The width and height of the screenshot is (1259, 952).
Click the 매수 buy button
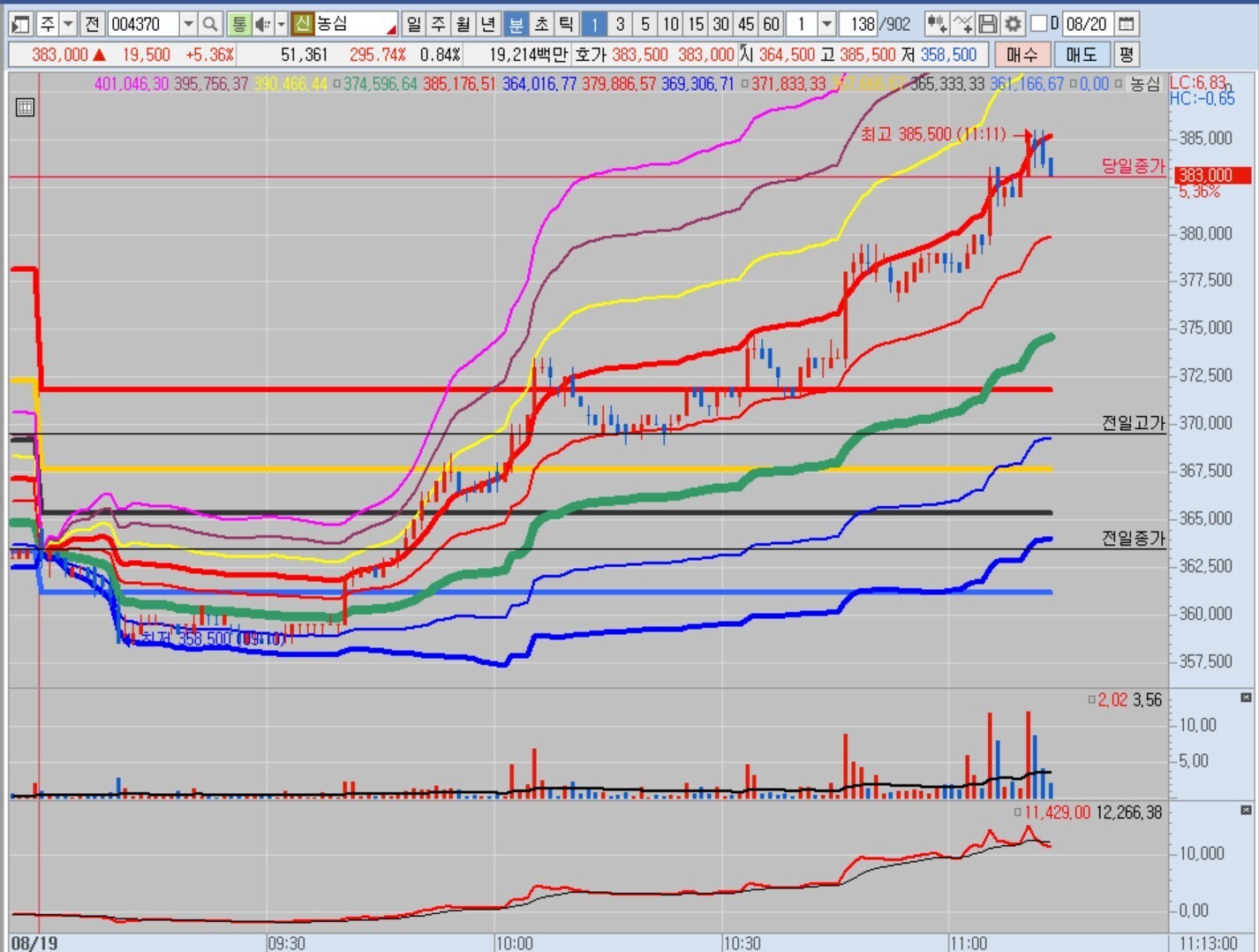click(1022, 55)
